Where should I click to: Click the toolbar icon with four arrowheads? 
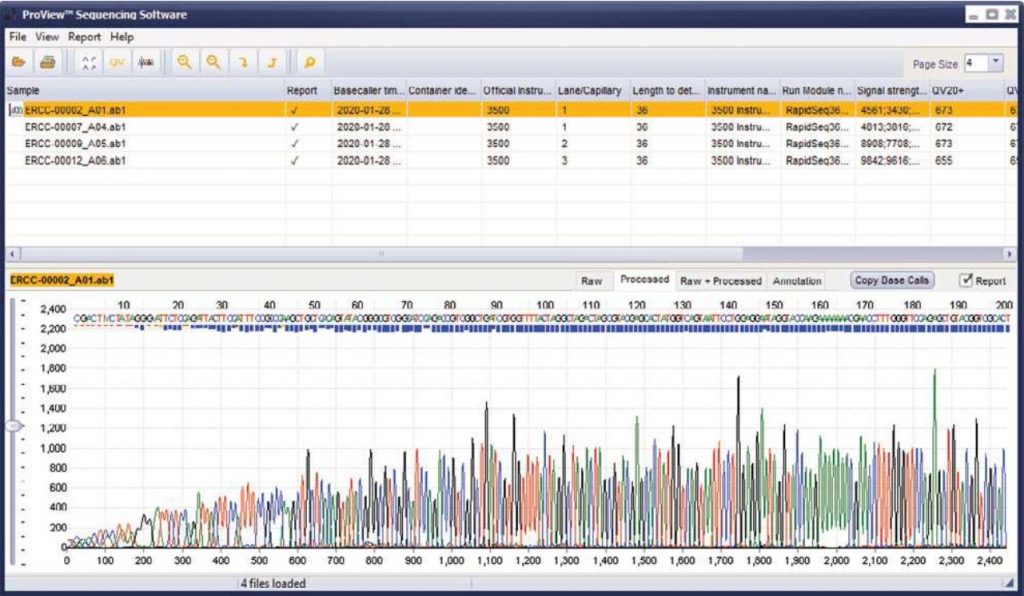coord(89,62)
